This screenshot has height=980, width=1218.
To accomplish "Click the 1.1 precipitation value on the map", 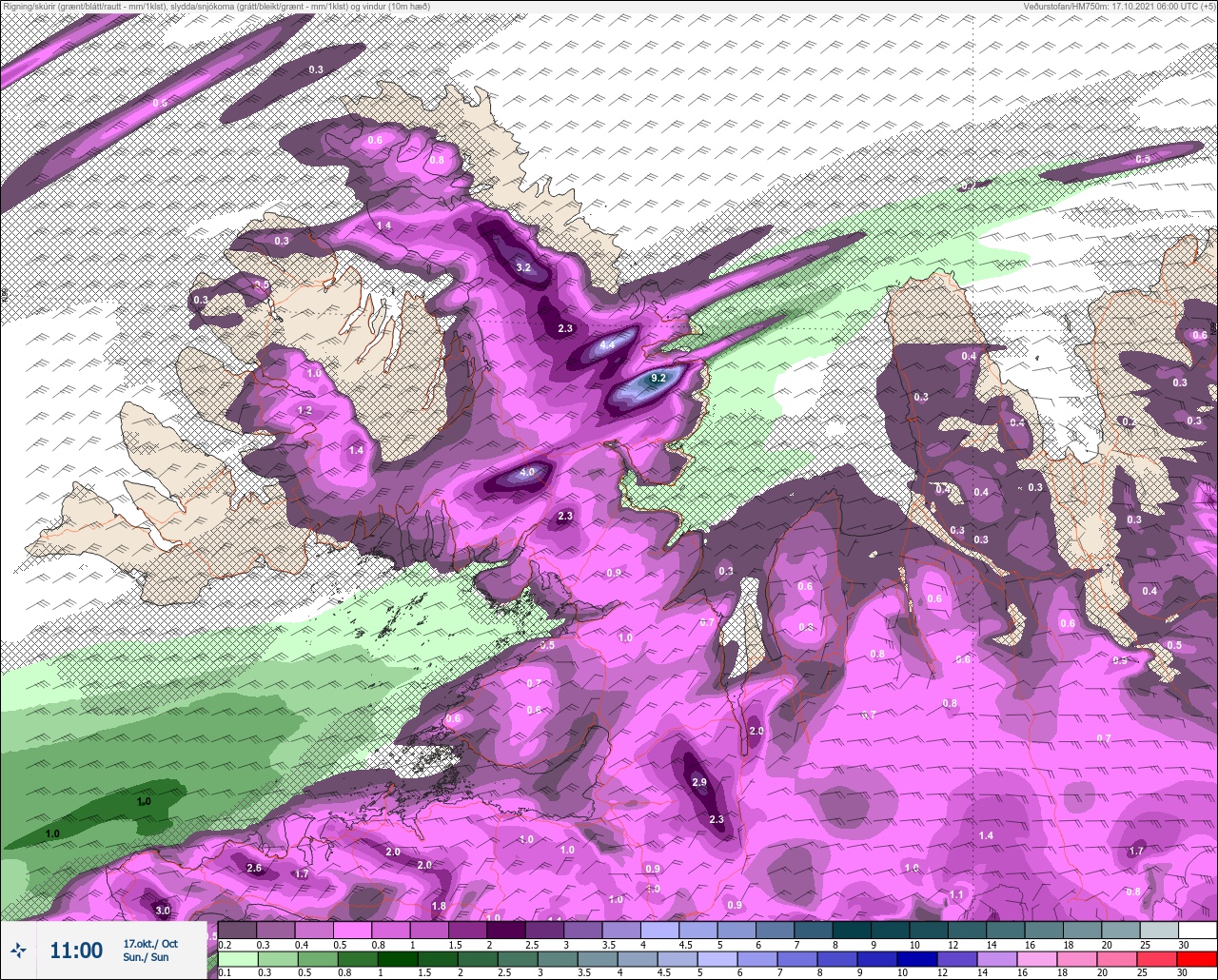I will point(956,894).
